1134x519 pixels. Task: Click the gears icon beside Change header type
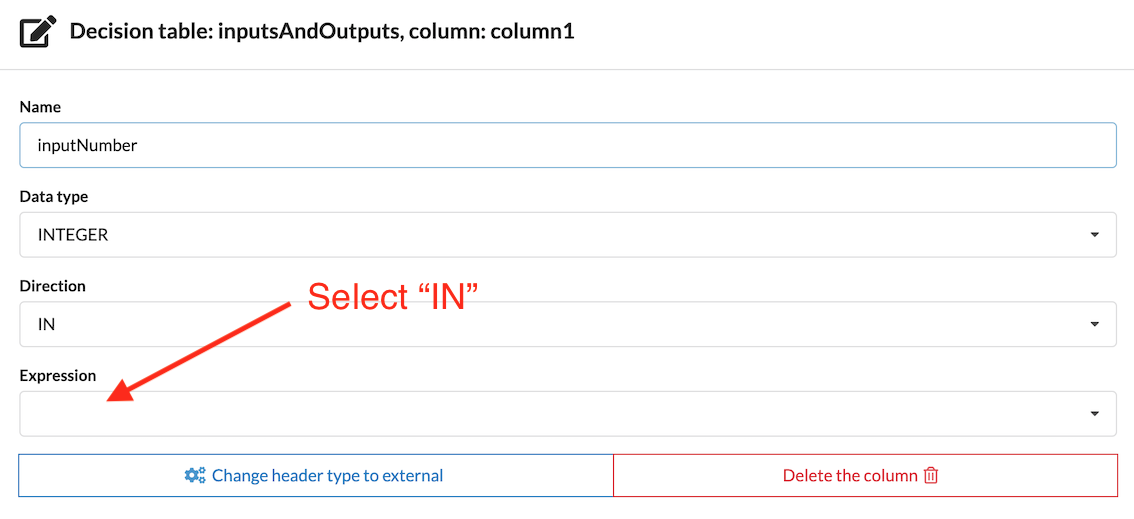(x=195, y=476)
